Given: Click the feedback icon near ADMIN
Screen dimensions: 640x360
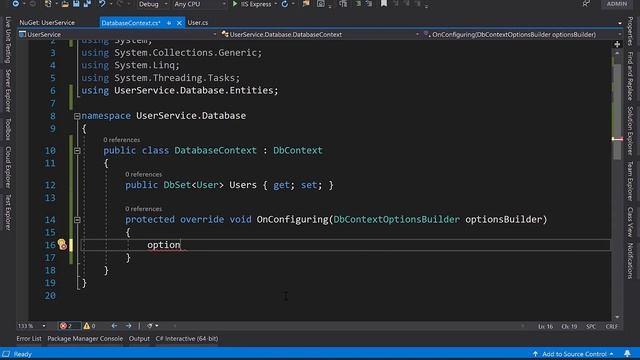Looking at the screenshot, I should pos(586,4).
